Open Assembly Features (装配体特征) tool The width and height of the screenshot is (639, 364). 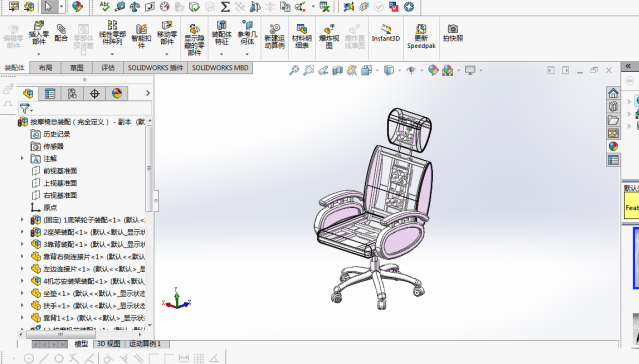[221, 33]
